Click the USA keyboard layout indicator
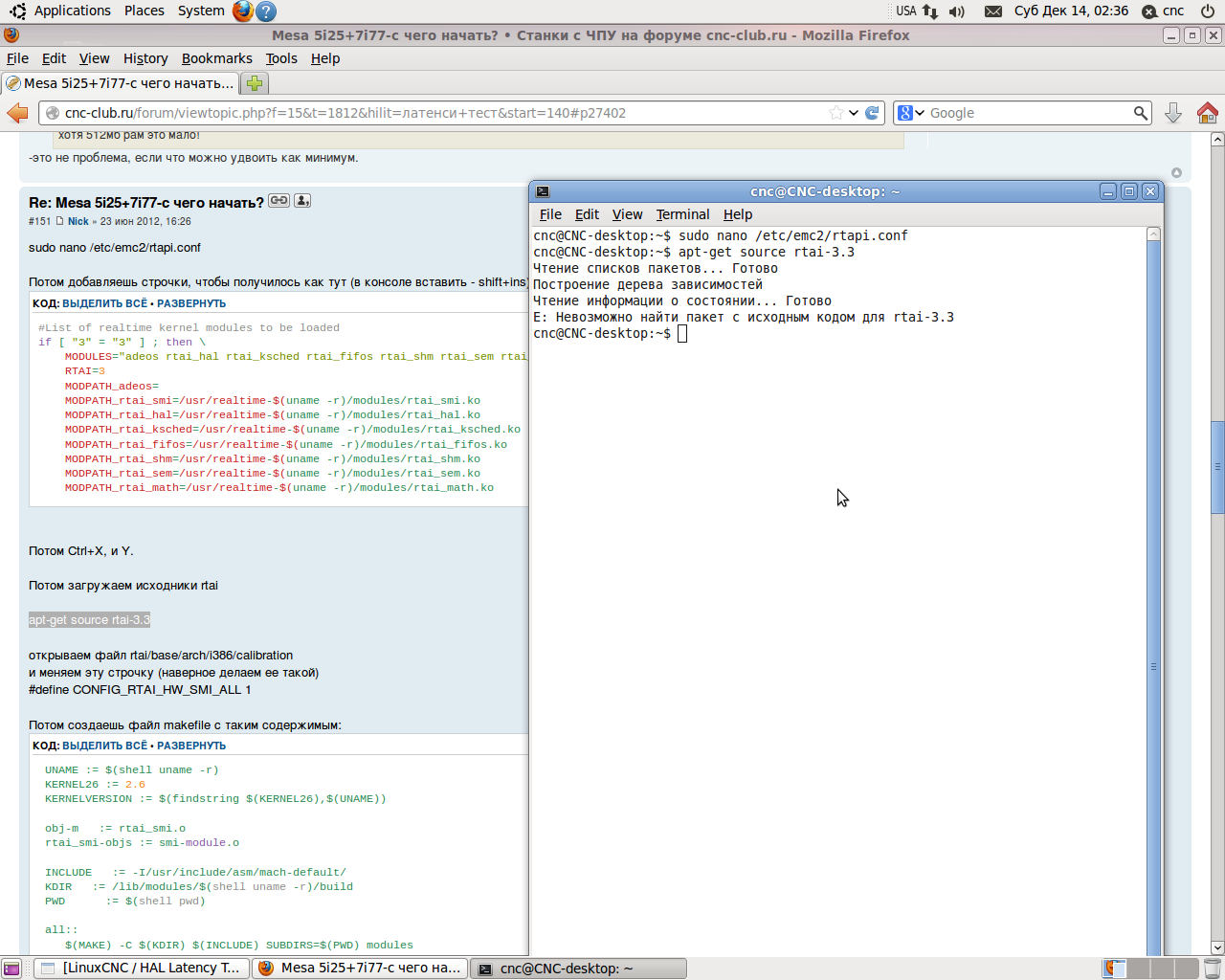Viewport: 1225px width, 980px height. coord(906,11)
